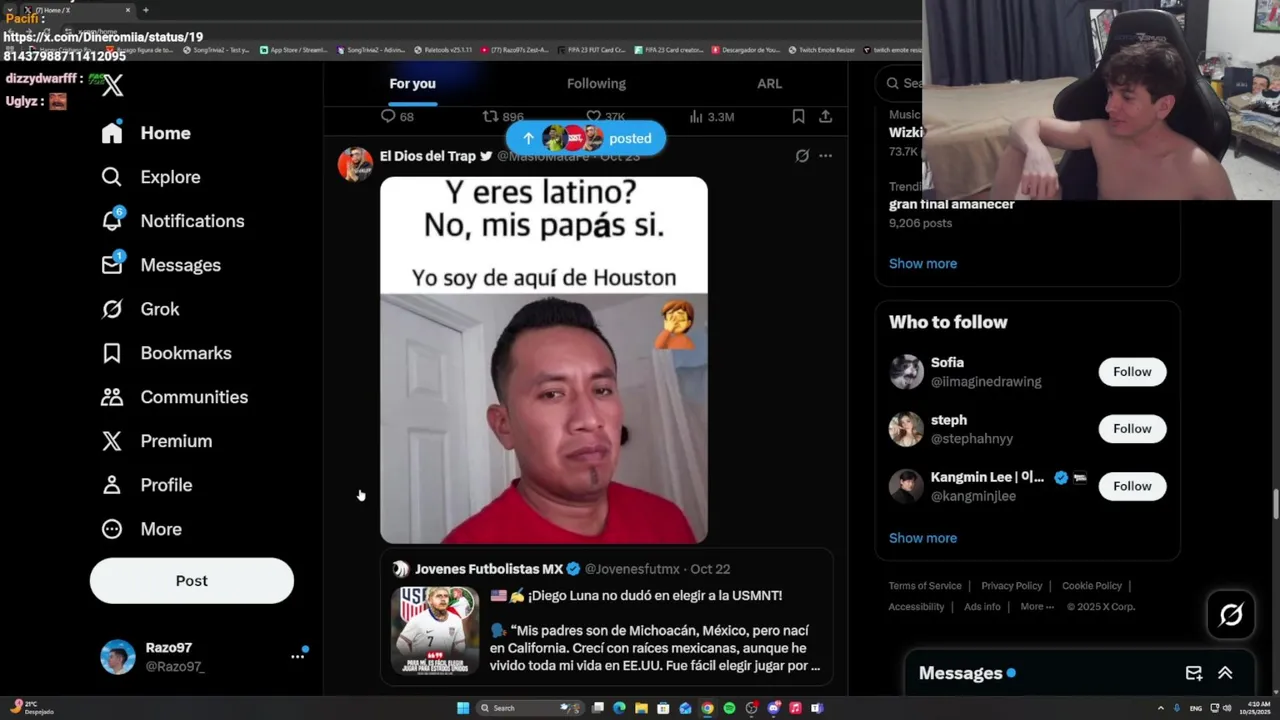Viewport: 1280px width, 720px height.
Task: Expand the Messages drawer
Action: pyautogui.click(x=1225, y=673)
